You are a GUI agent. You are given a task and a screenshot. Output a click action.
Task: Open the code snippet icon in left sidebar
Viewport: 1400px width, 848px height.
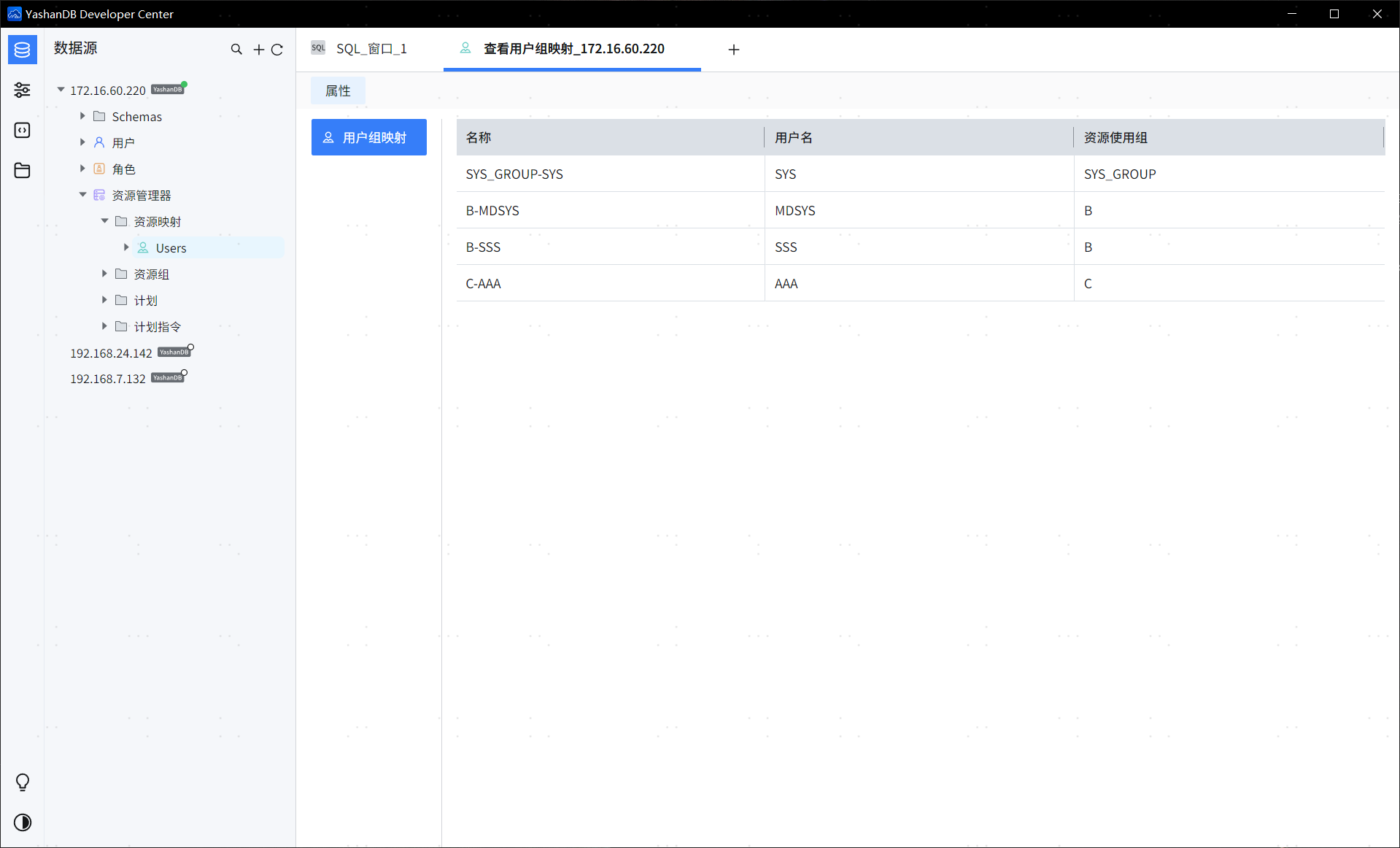point(23,130)
